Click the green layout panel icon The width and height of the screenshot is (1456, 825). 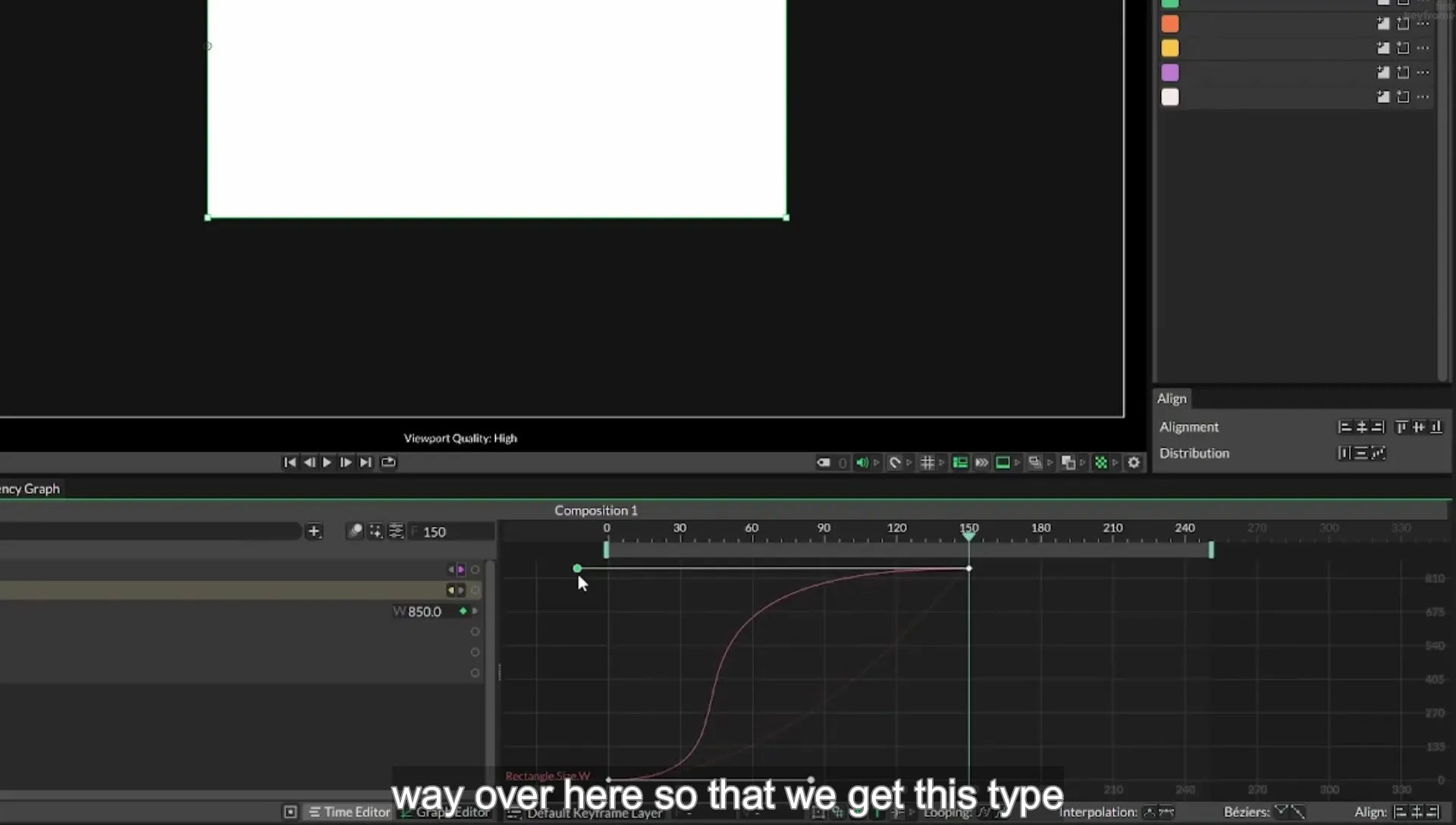point(960,463)
